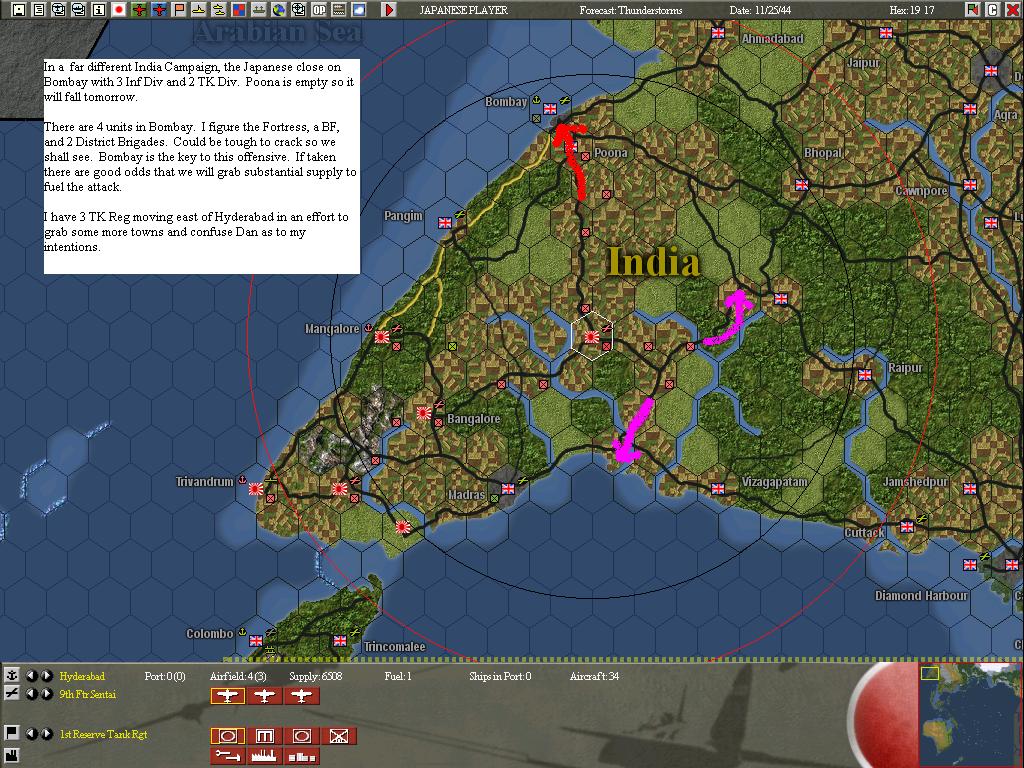Viewport: 1024px width, 768px height.
Task: Select the British base at Cuttack
Action: point(906,526)
